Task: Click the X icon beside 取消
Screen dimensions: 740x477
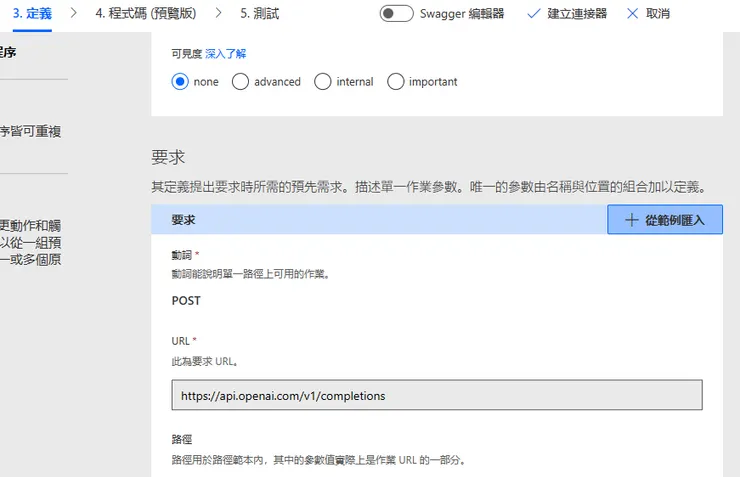Action: point(632,14)
